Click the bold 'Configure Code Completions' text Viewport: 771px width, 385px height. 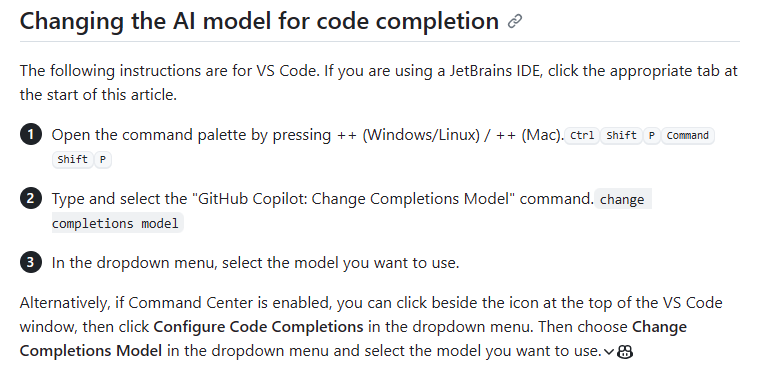(x=259, y=327)
